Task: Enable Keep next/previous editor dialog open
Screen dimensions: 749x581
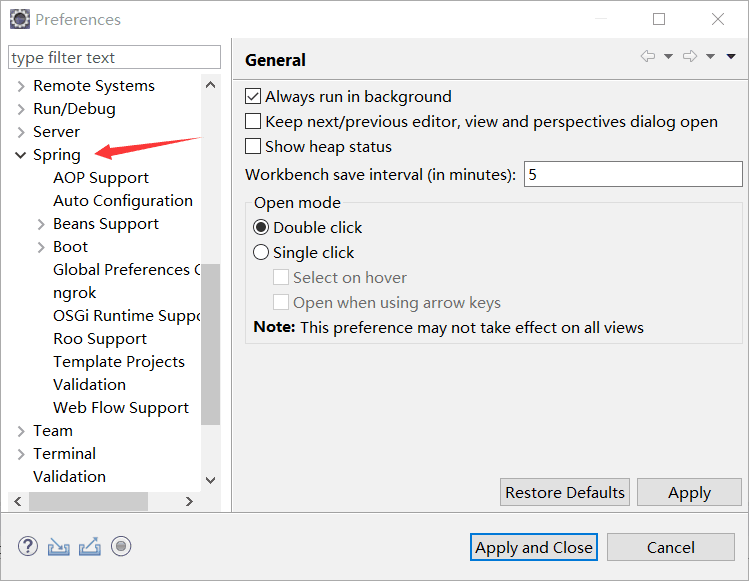Action: (x=253, y=121)
